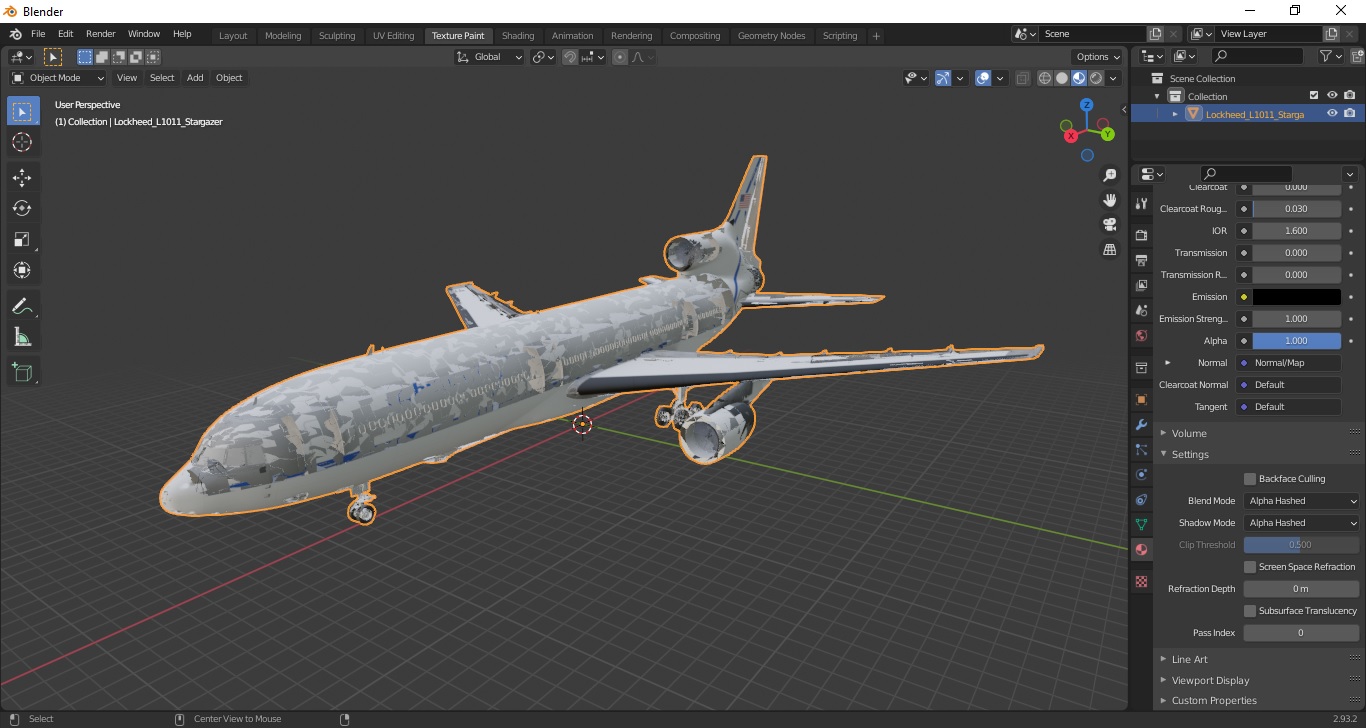Enable Subsurface Translucency checkbox

(x=1249, y=611)
